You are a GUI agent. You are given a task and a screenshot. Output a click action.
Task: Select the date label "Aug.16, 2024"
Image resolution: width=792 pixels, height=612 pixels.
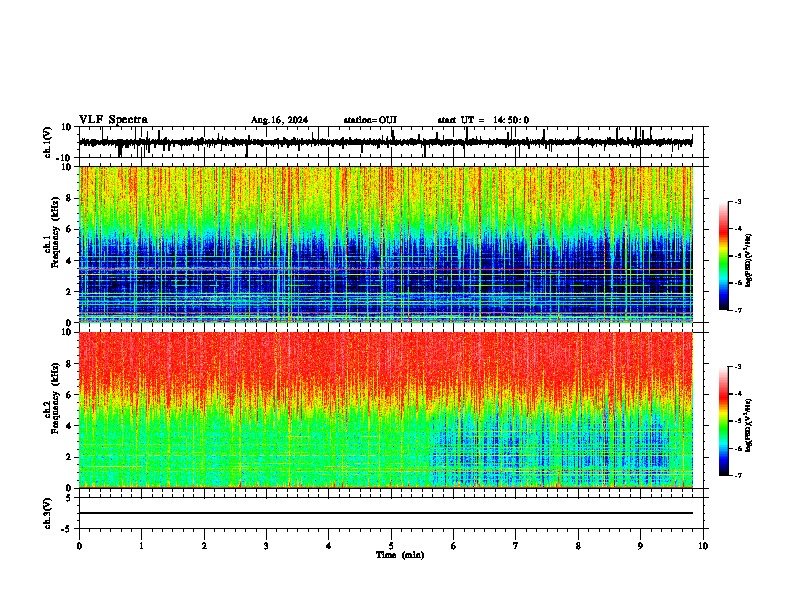pos(279,120)
